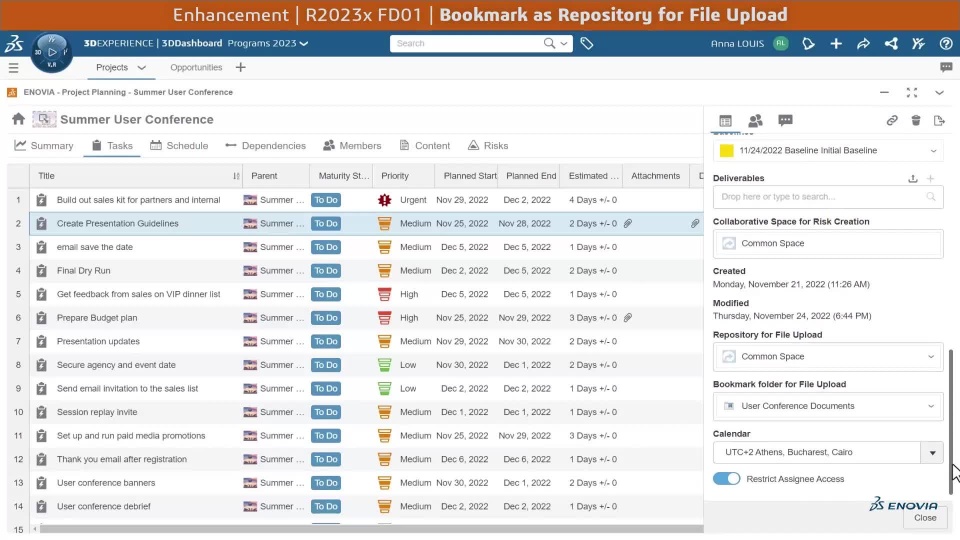Open the members icon in side panel

(756, 121)
